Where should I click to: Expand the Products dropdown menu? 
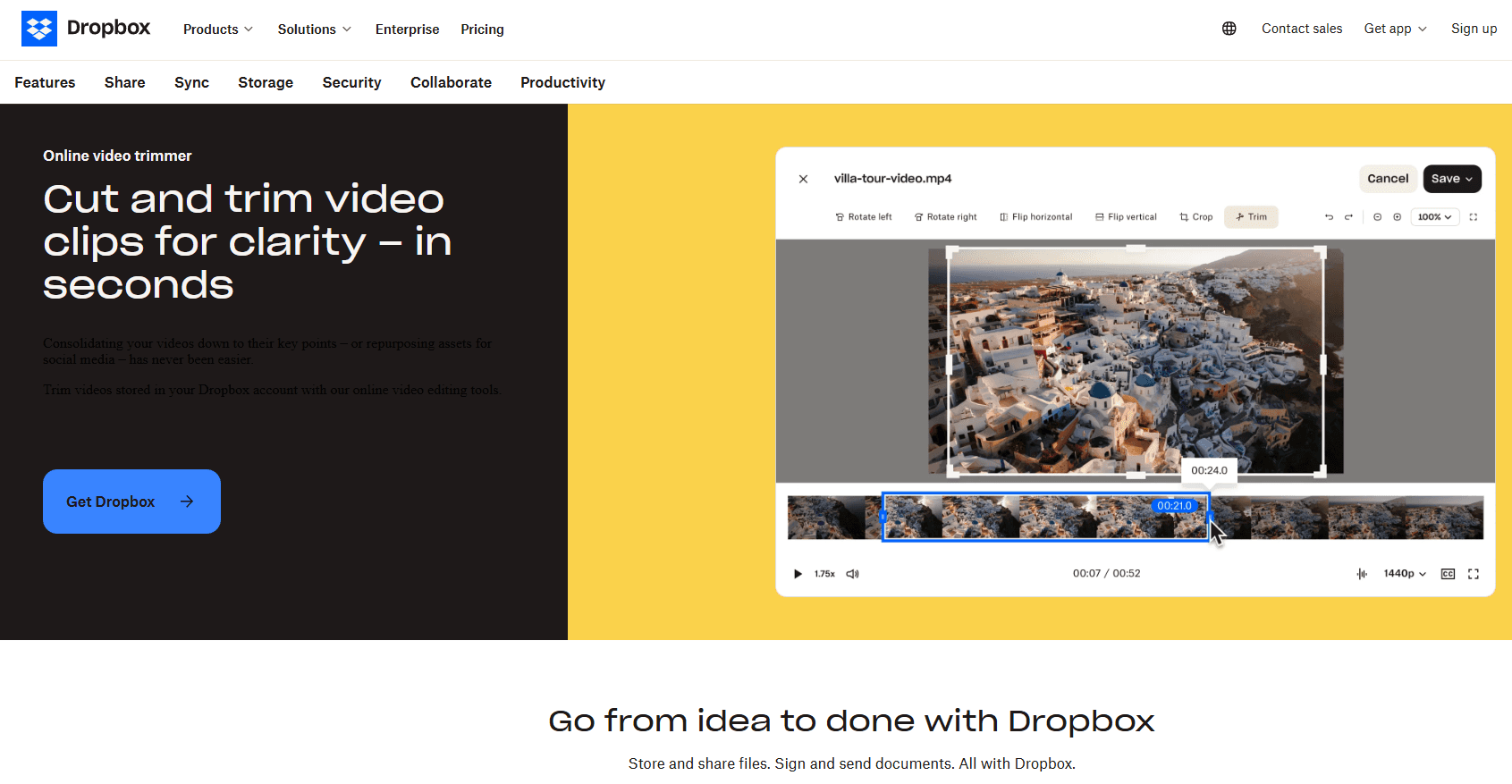218,30
